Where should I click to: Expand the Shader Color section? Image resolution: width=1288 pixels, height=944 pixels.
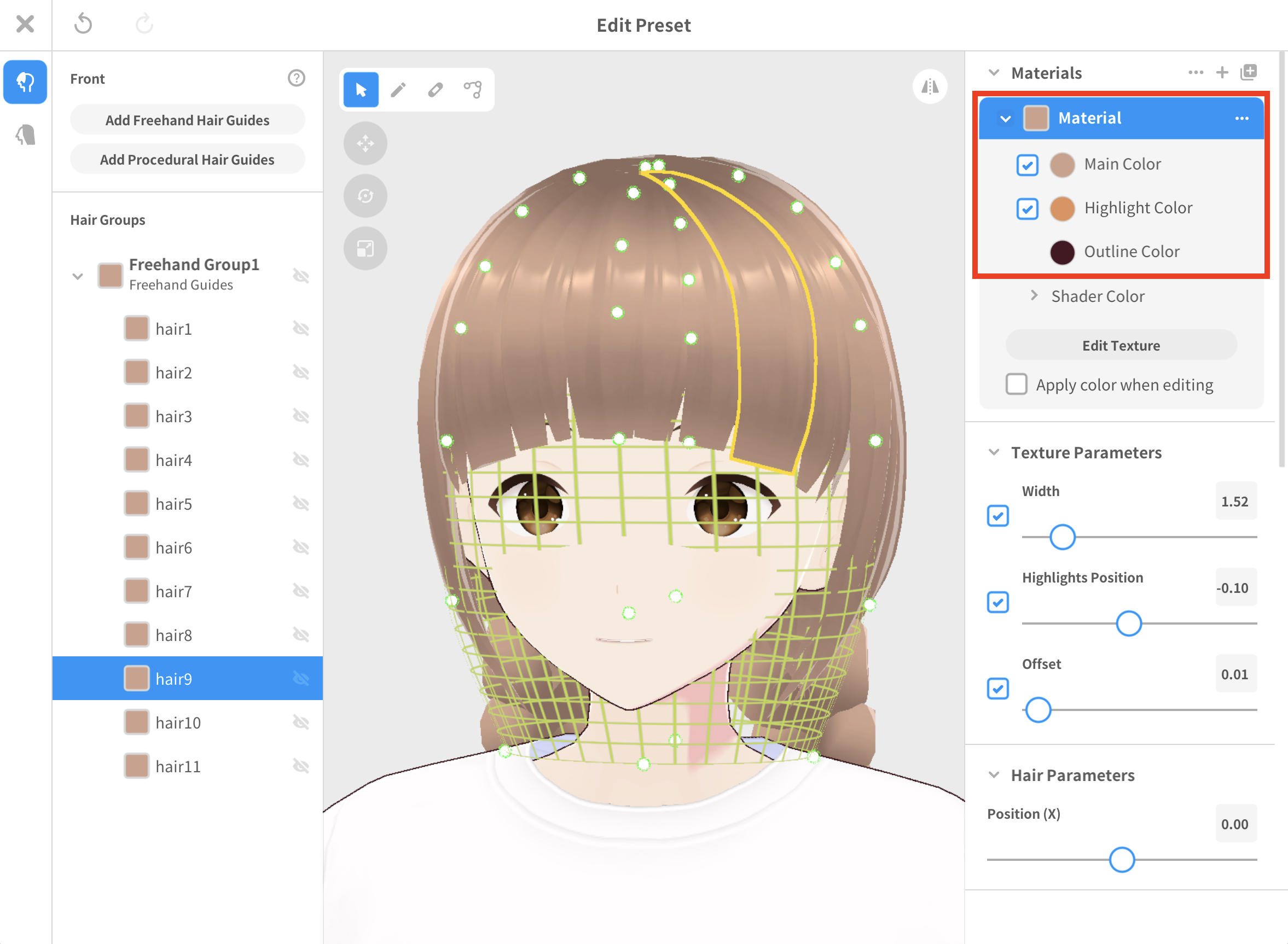pos(1034,295)
